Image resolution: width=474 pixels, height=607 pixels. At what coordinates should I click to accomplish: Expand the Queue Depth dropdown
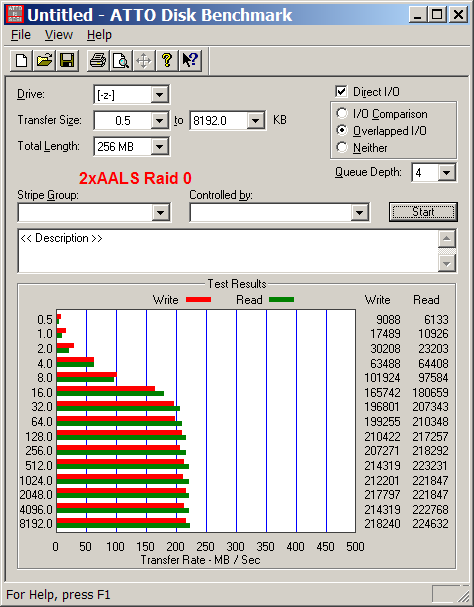click(447, 172)
